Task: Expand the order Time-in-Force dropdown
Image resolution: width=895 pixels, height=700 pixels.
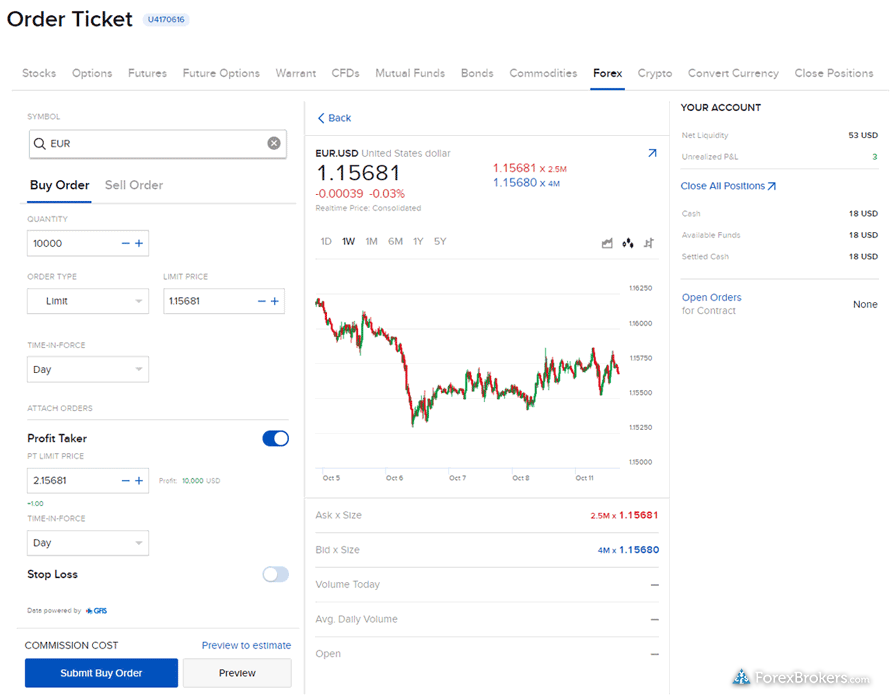Action: point(88,370)
